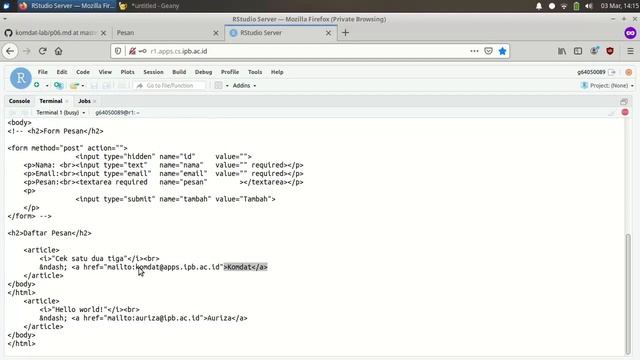Expand recent files dropdown arrow beside folder
Image resolution: width=640 pixels, height=360 pixels.
[83, 86]
